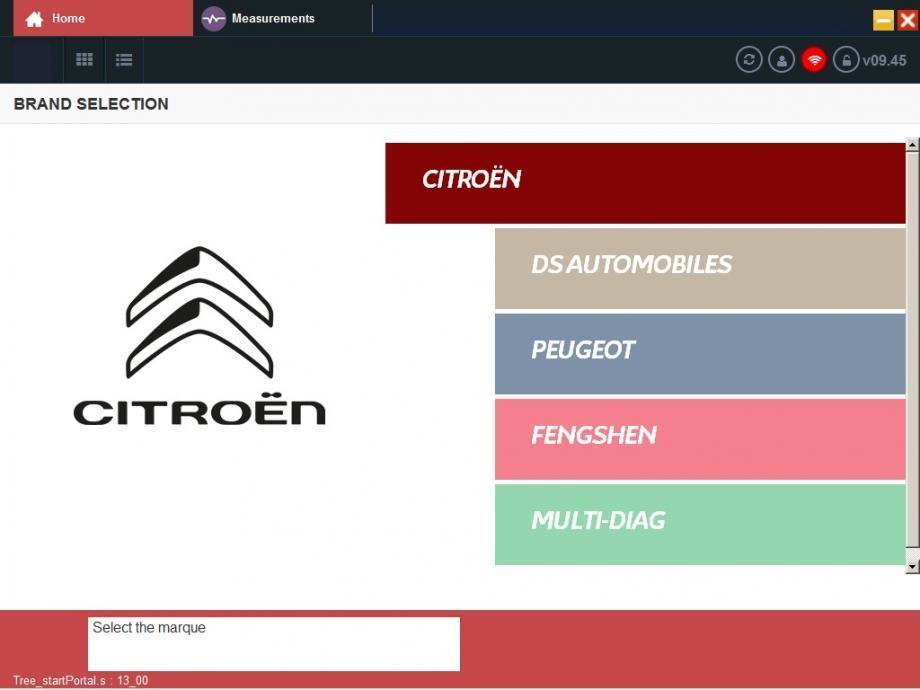
Task: Click the 'Select the marque' message box
Action: 274,644
